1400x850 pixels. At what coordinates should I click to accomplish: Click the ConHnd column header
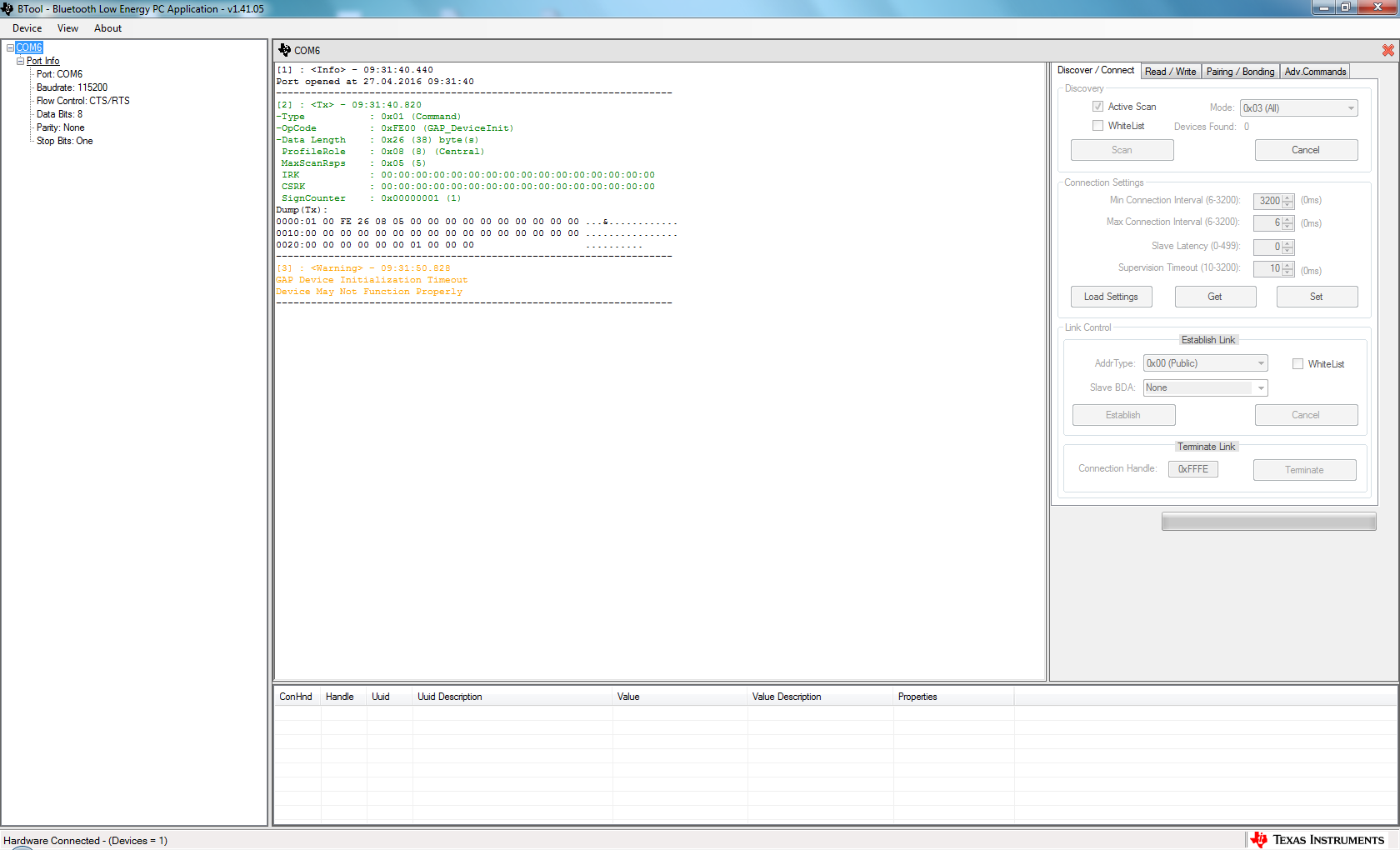[x=297, y=697]
